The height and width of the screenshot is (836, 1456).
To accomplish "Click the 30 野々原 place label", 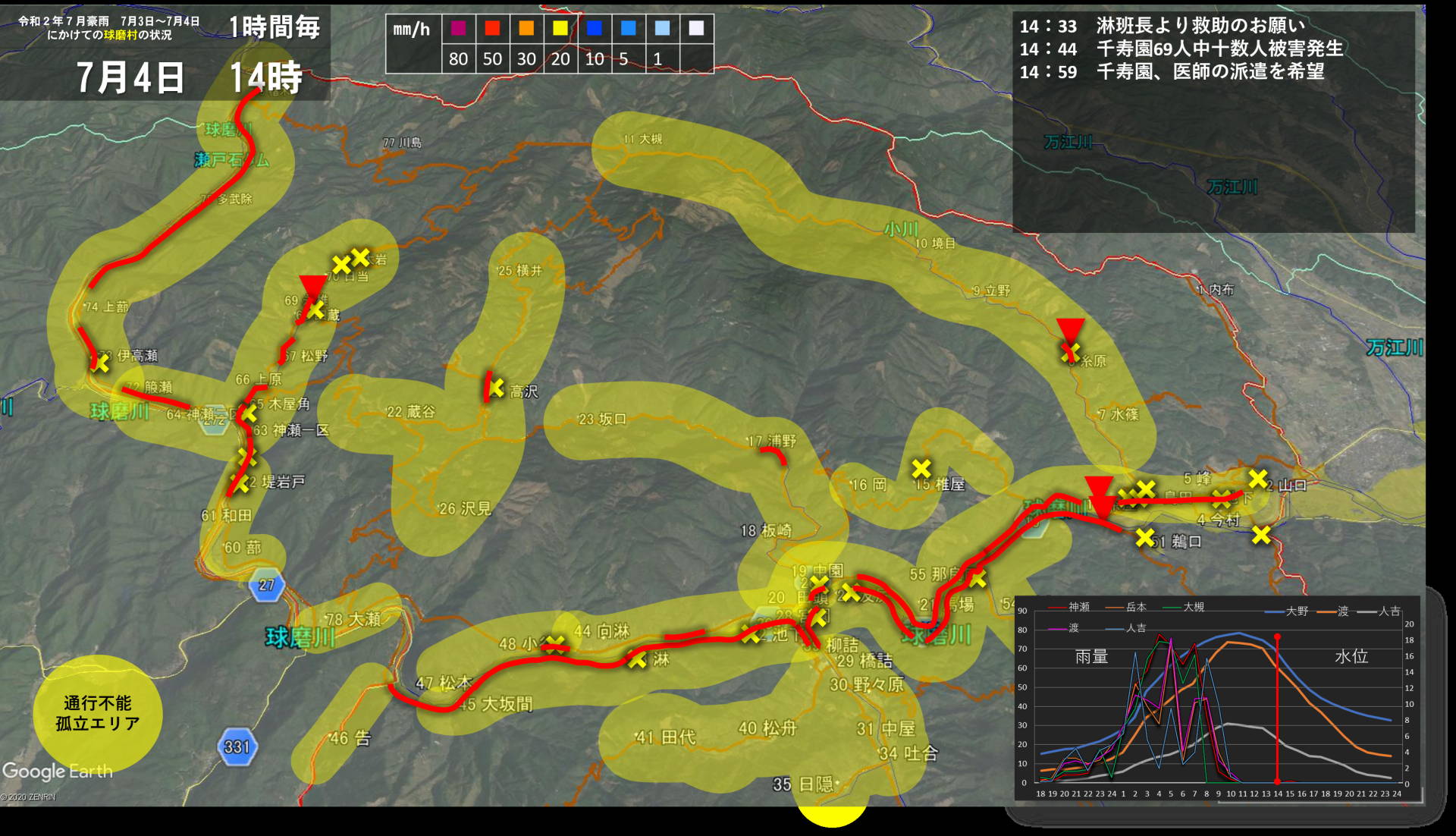I will 867,684.
